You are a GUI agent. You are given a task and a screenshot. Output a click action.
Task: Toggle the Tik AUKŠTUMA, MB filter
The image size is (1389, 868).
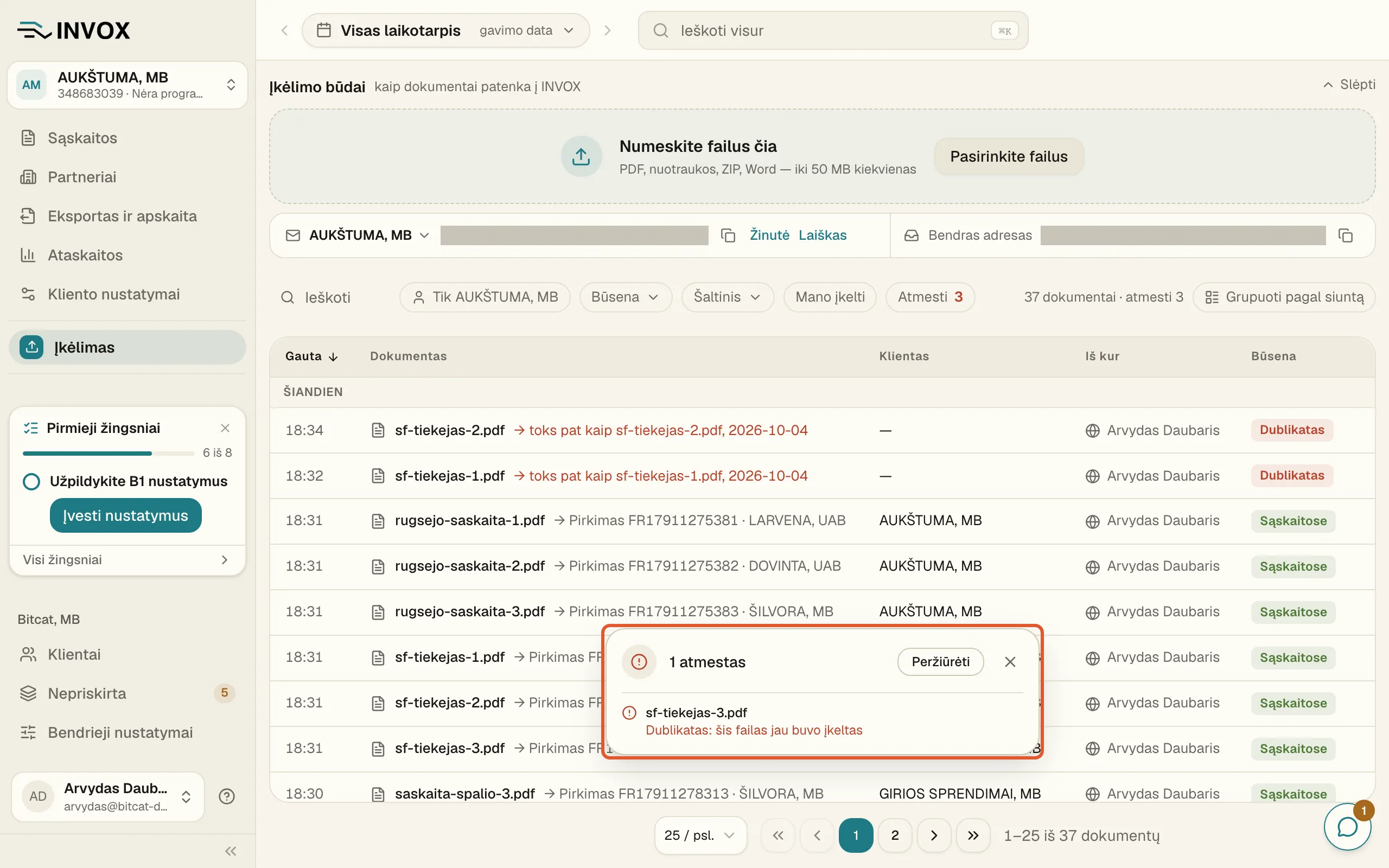pos(485,297)
